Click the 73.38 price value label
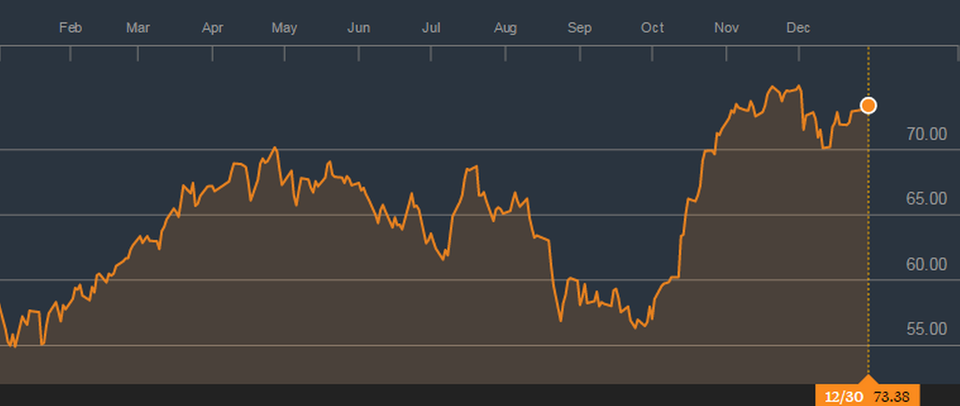The image size is (960, 406). 894,396
